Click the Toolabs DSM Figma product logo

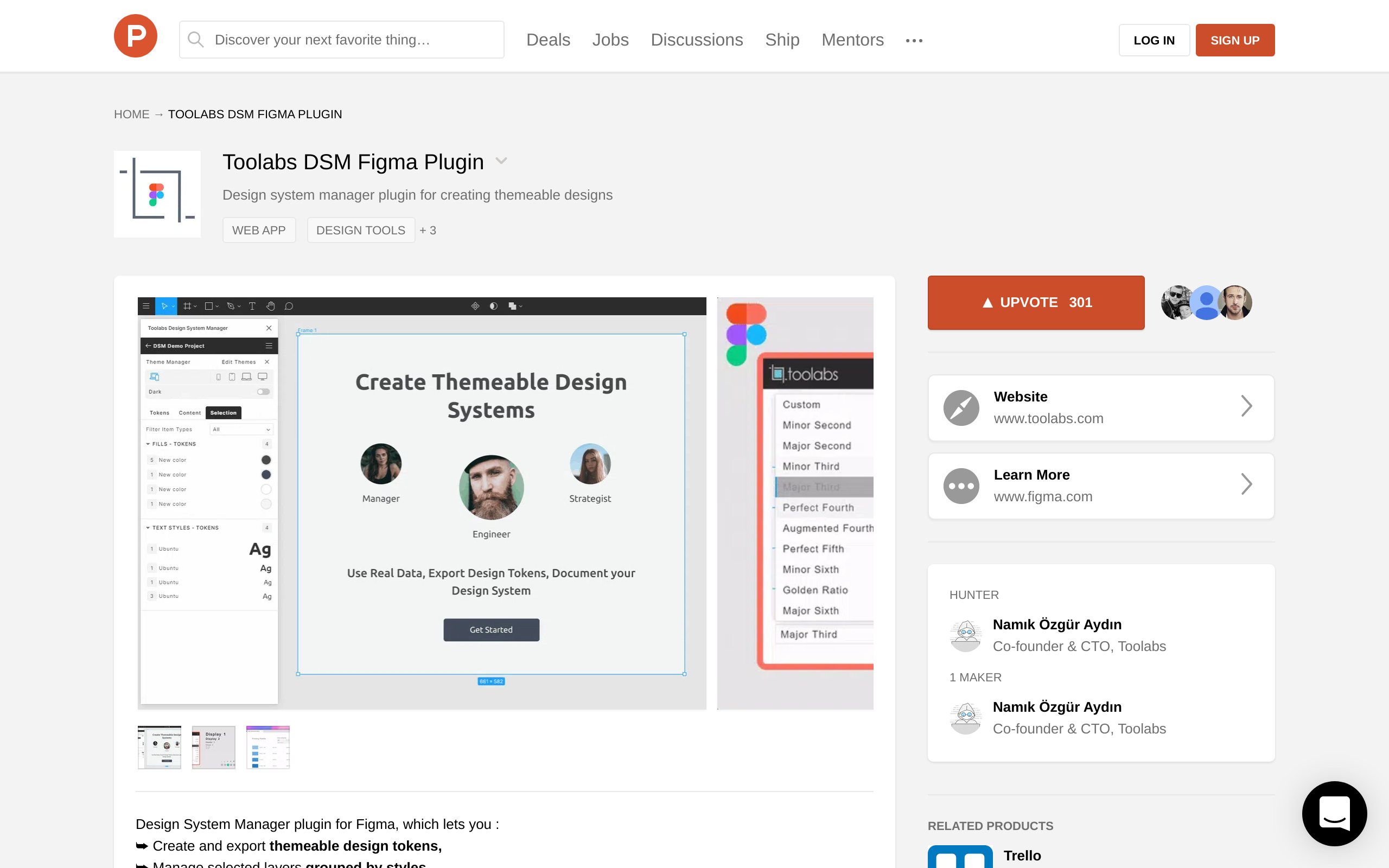tap(157, 194)
